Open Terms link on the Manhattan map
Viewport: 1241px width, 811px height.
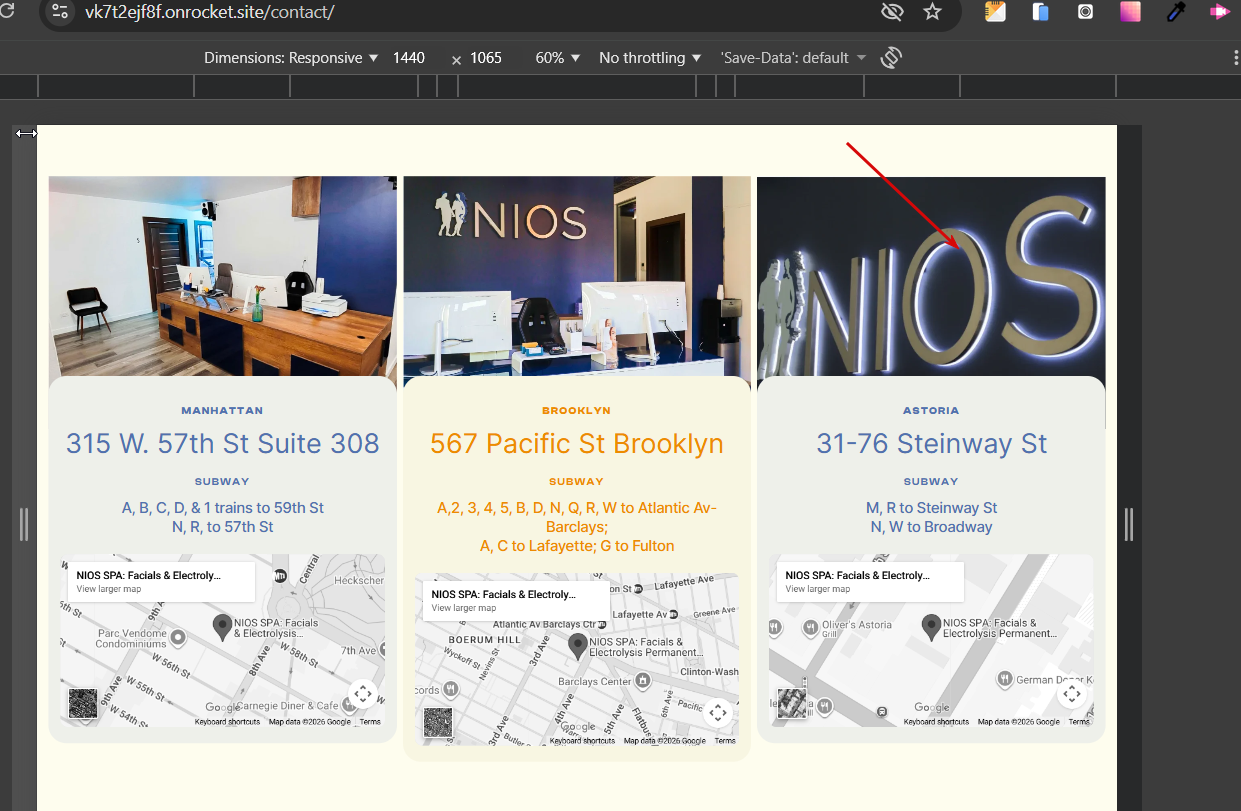tap(370, 722)
